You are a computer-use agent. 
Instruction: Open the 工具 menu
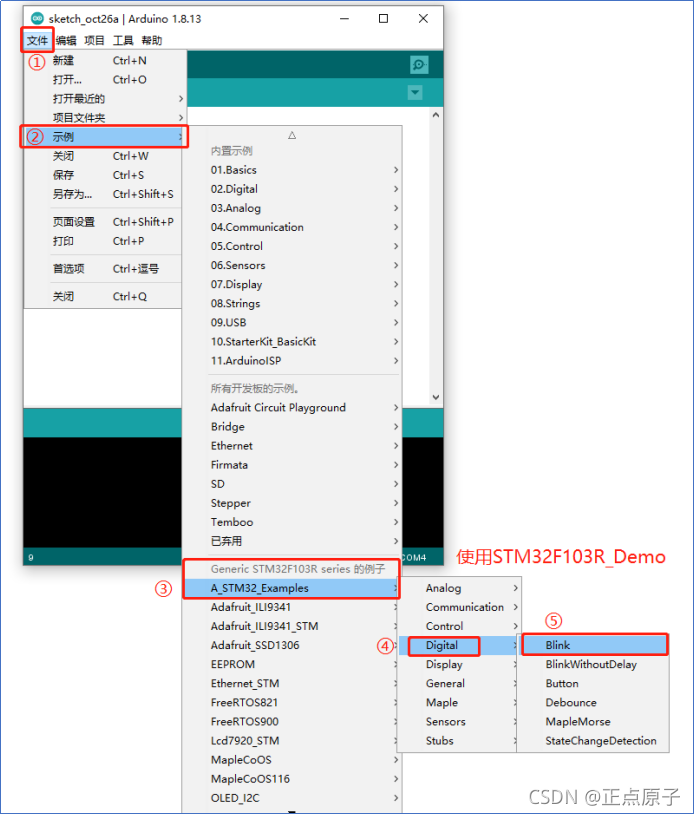tap(123, 41)
